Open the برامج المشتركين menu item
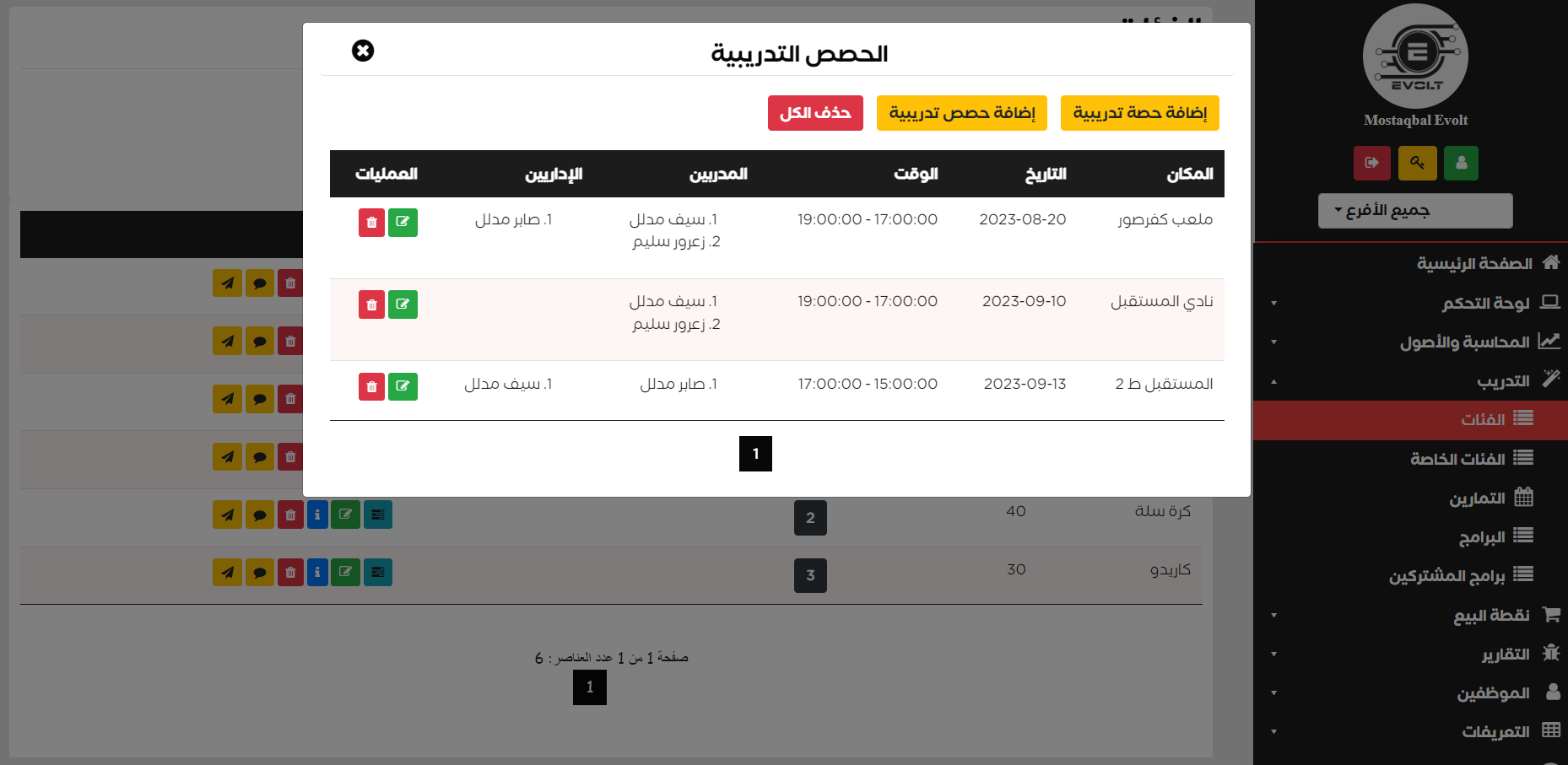 (x=1446, y=576)
